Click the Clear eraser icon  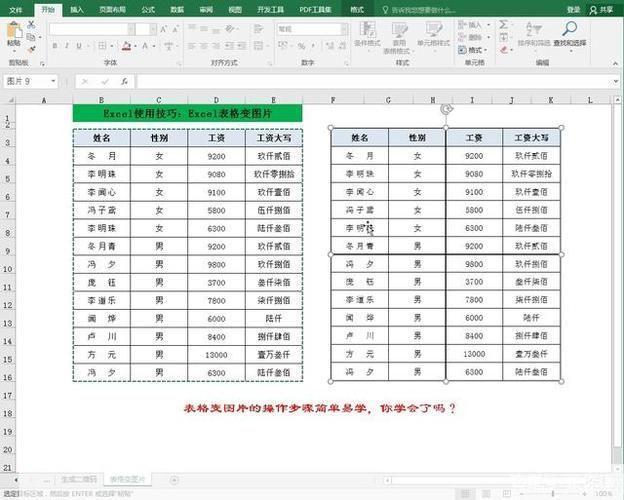pyautogui.click(x=503, y=49)
